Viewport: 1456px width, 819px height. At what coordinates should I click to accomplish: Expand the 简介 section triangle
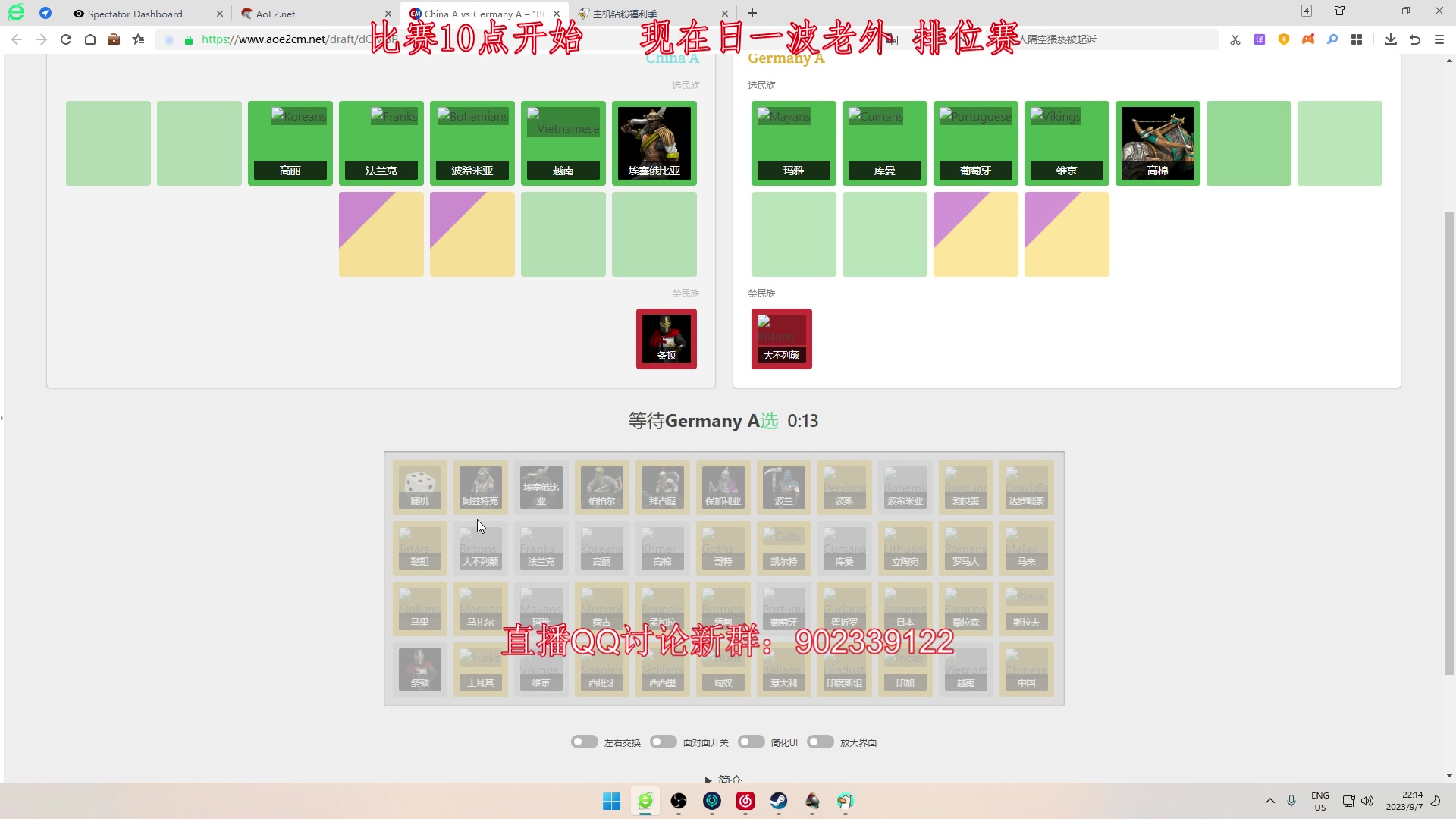[708, 779]
